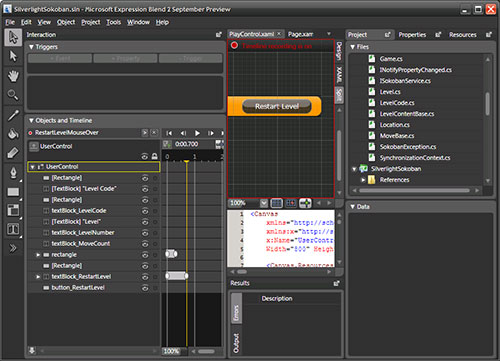Viewport: 500px width, 361px height.
Task: Open the Asset Library chevrons
Action: (13, 248)
